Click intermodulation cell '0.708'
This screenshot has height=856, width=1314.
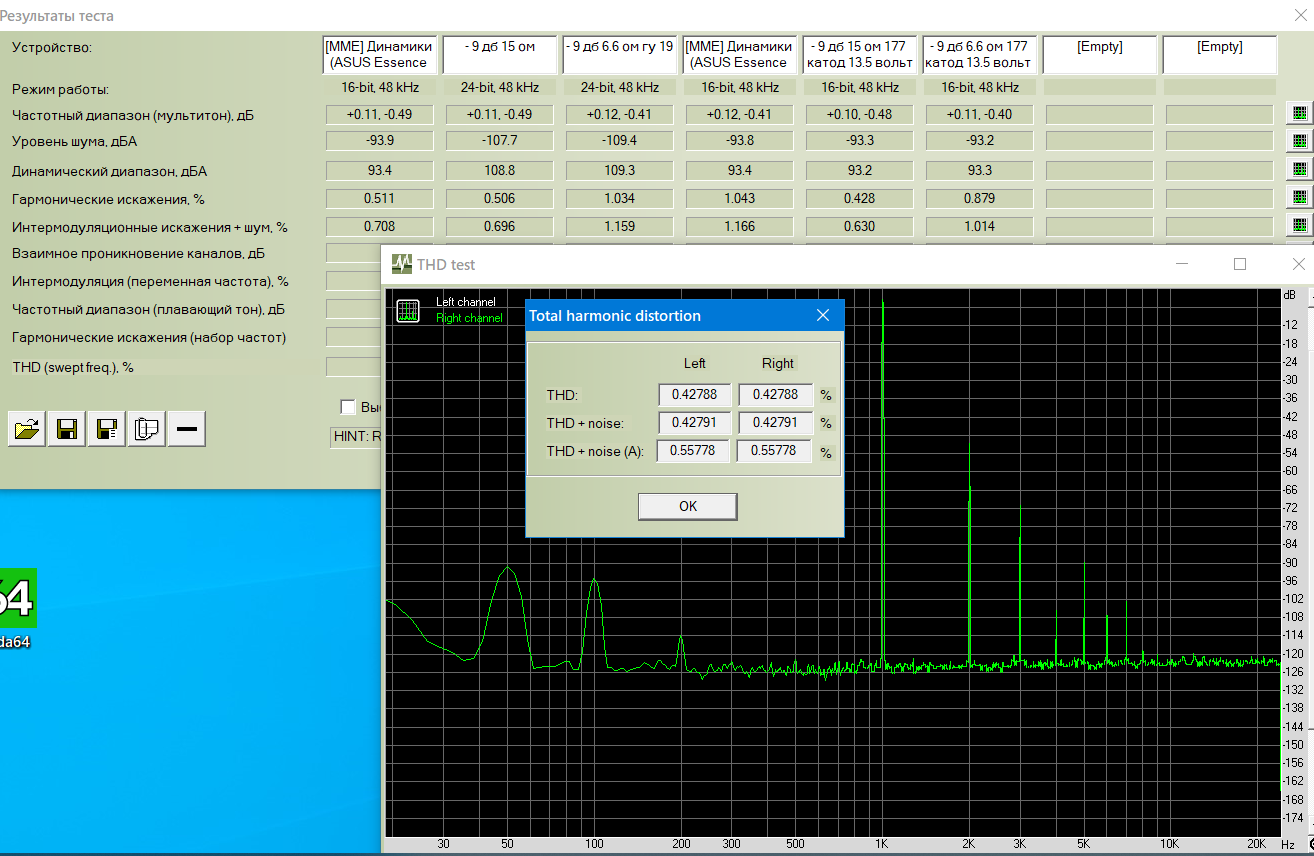[x=380, y=226]
